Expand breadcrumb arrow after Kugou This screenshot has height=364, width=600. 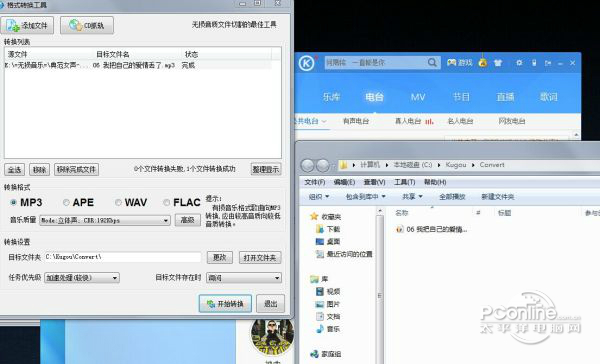[x=473, y=165]
